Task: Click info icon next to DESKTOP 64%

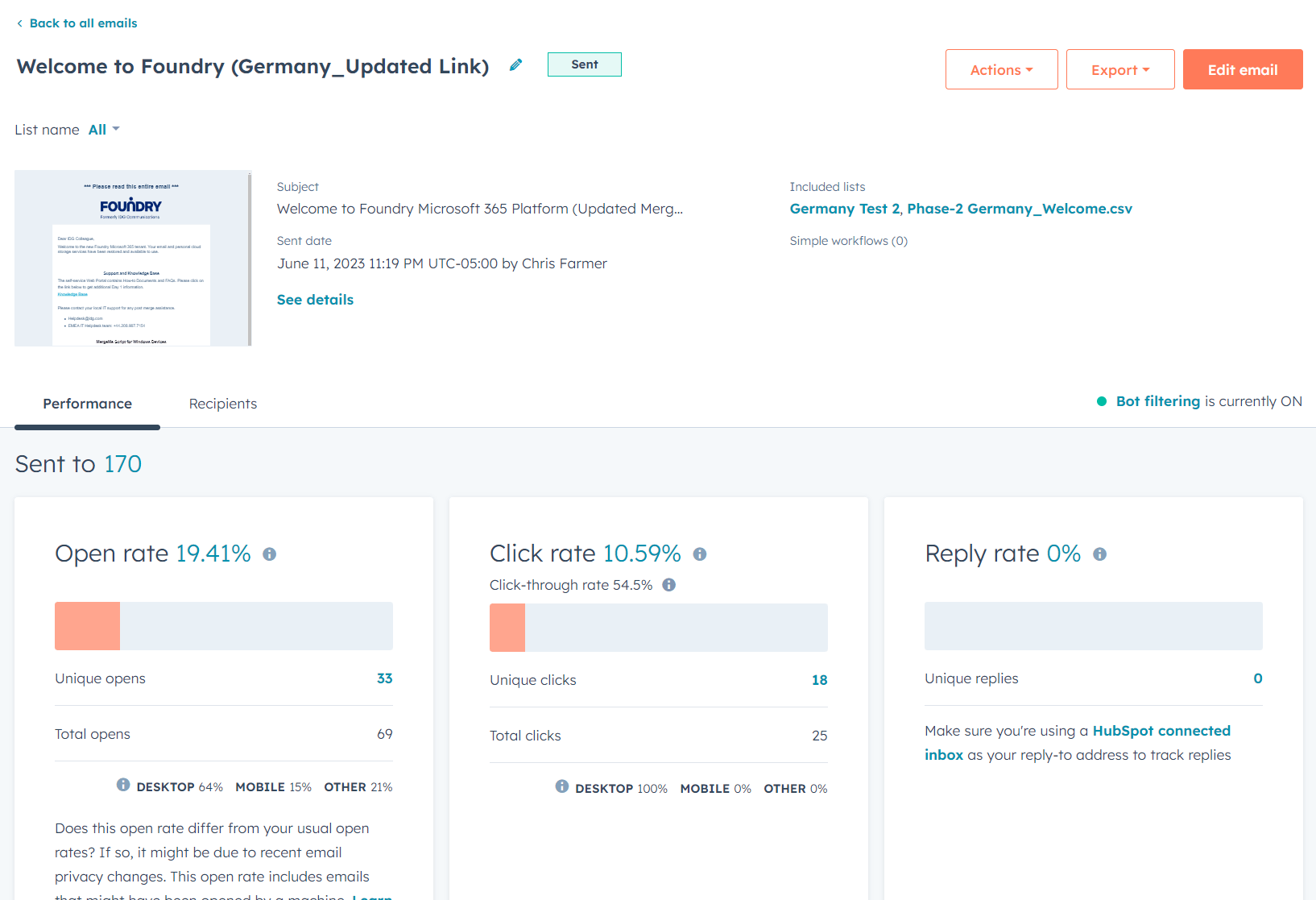Action: (x=123, y=785)
